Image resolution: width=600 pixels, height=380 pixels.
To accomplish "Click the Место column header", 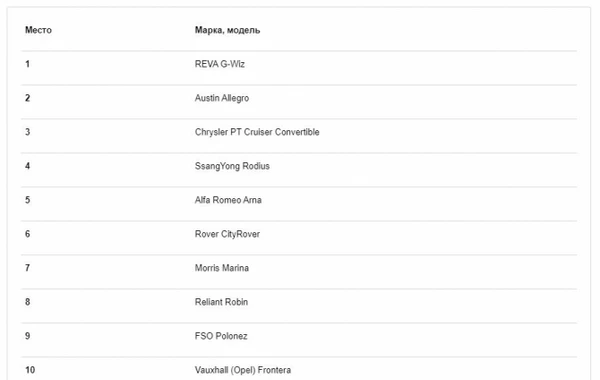I will (38, 30).
